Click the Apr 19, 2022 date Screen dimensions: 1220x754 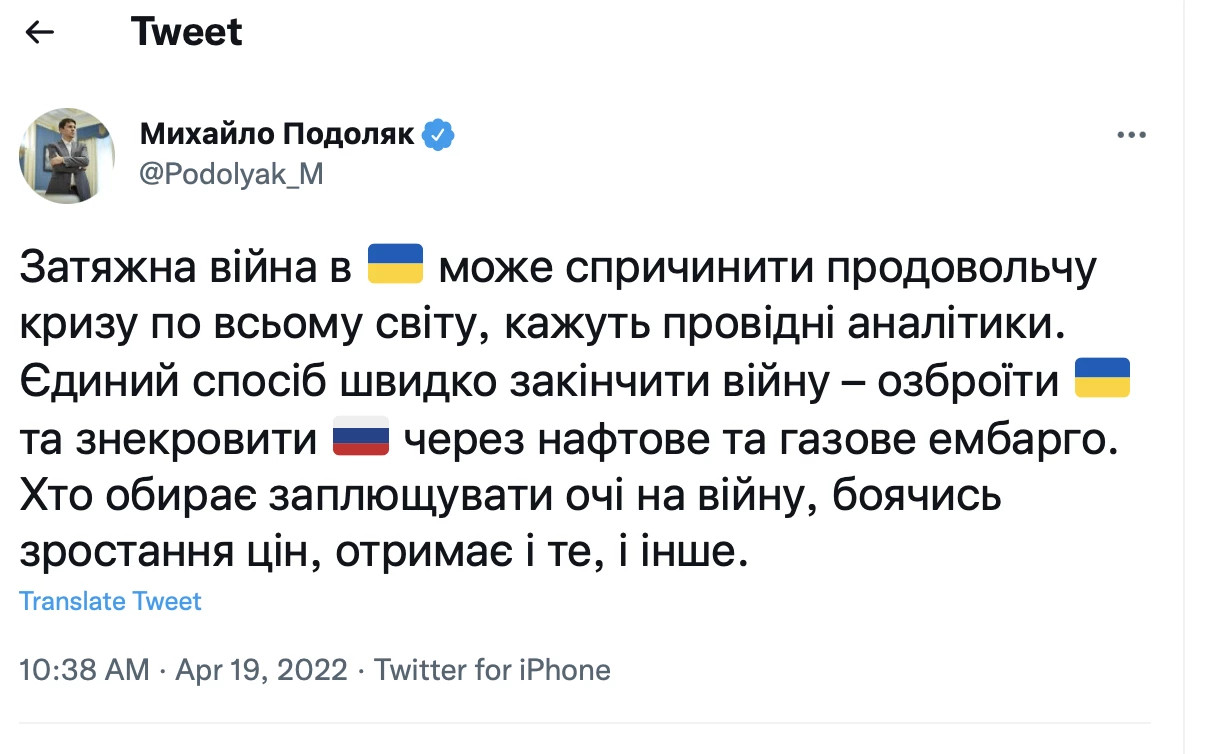(x=261, y=669)
